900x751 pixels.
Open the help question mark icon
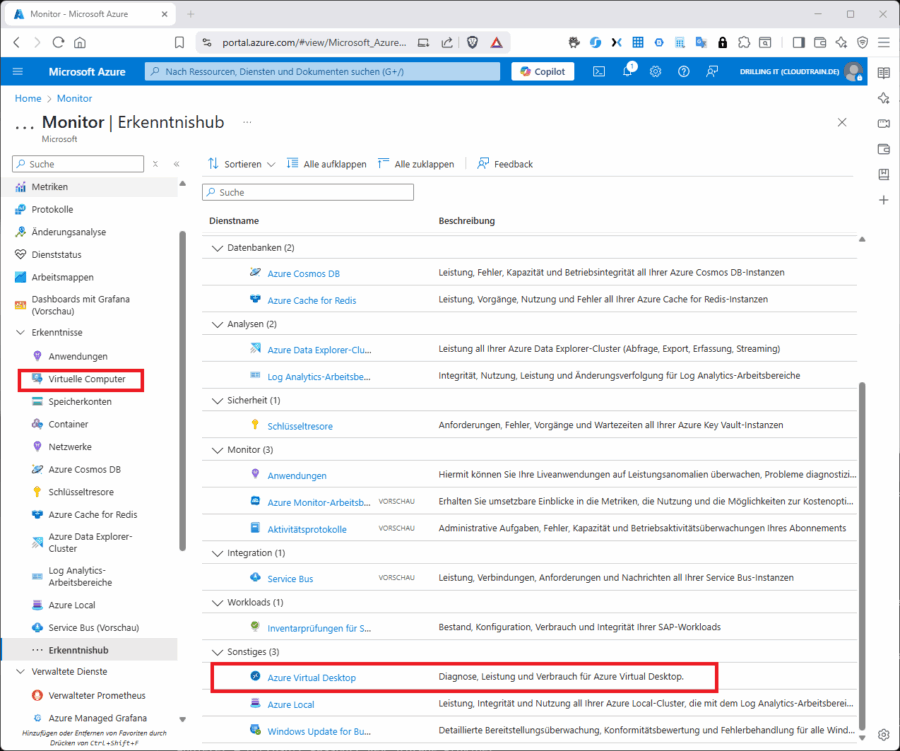683,72
